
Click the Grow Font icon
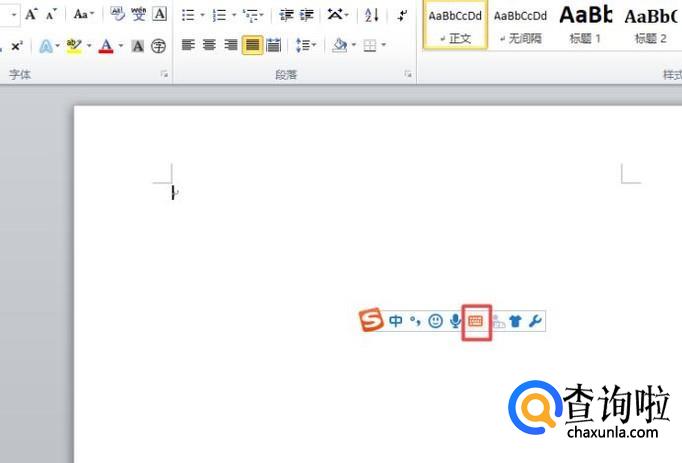pos(31,15)
